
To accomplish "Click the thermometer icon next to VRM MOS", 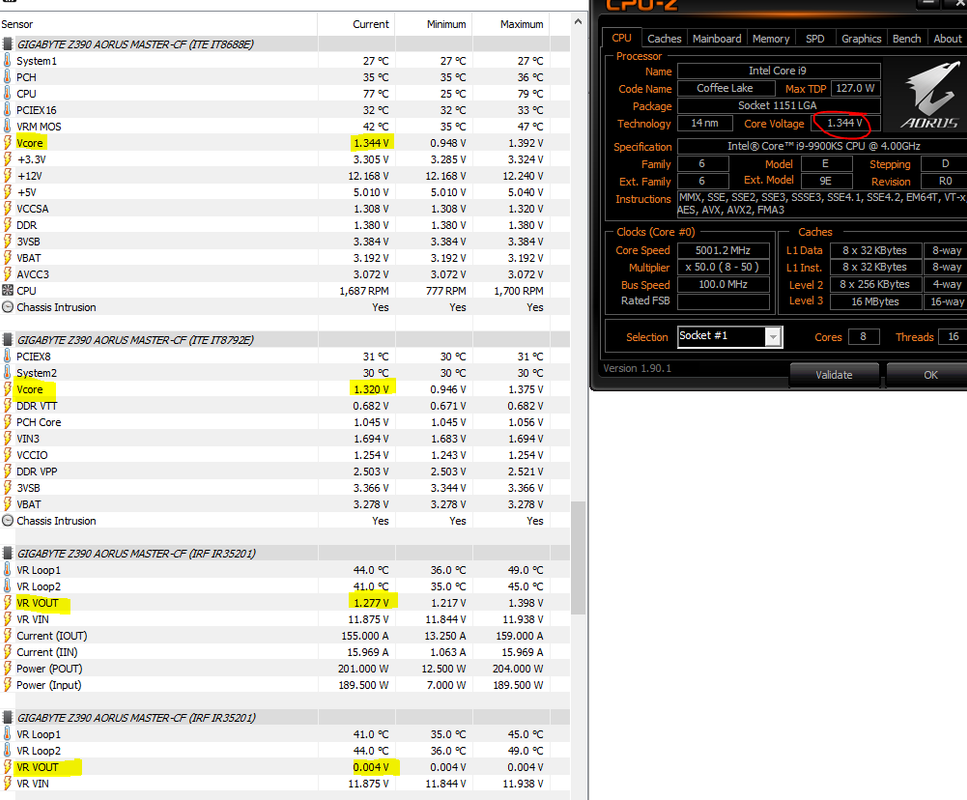I will coord(7,126).
